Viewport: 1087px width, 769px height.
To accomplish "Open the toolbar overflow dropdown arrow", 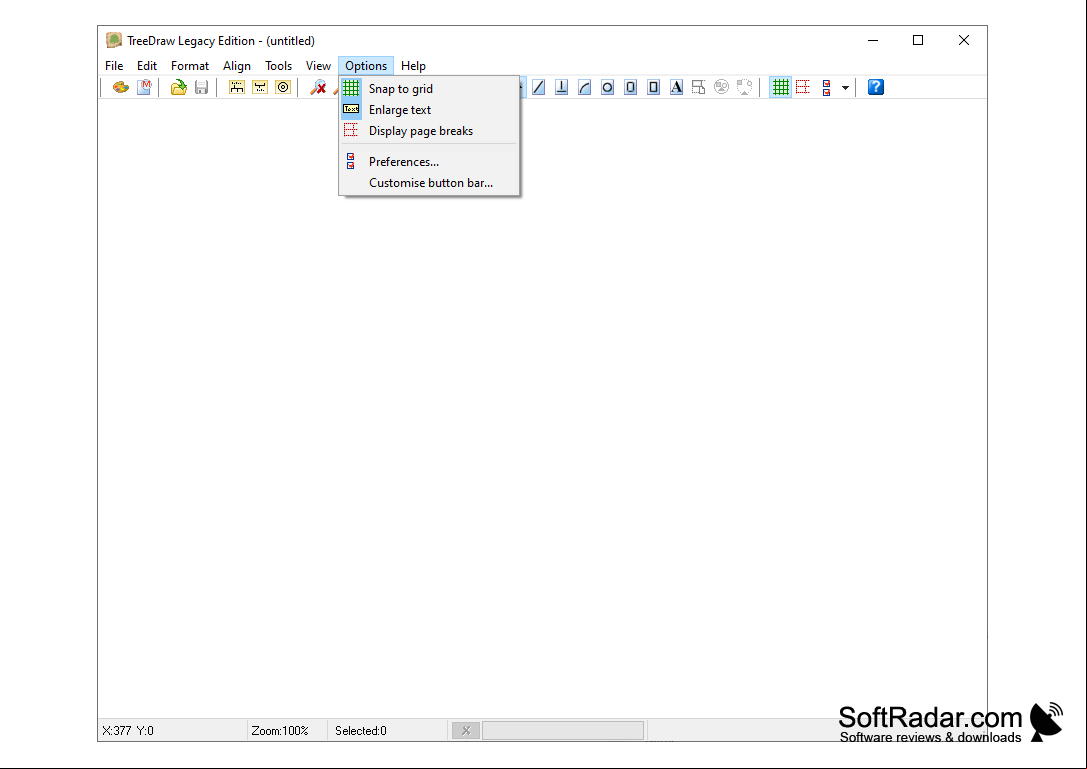I will point(845,88).
